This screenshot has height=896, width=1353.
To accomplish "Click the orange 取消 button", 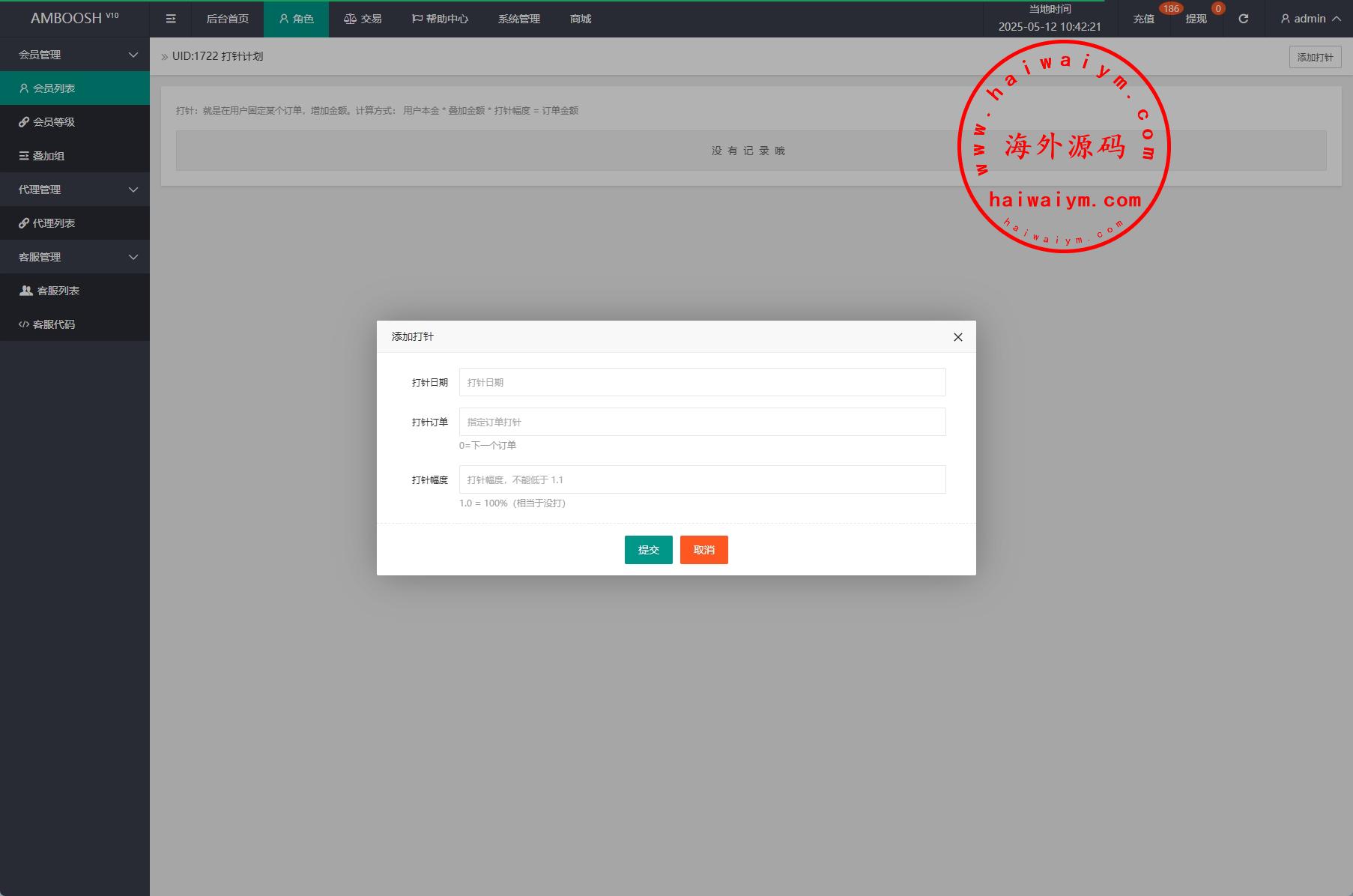I will 703,550.
